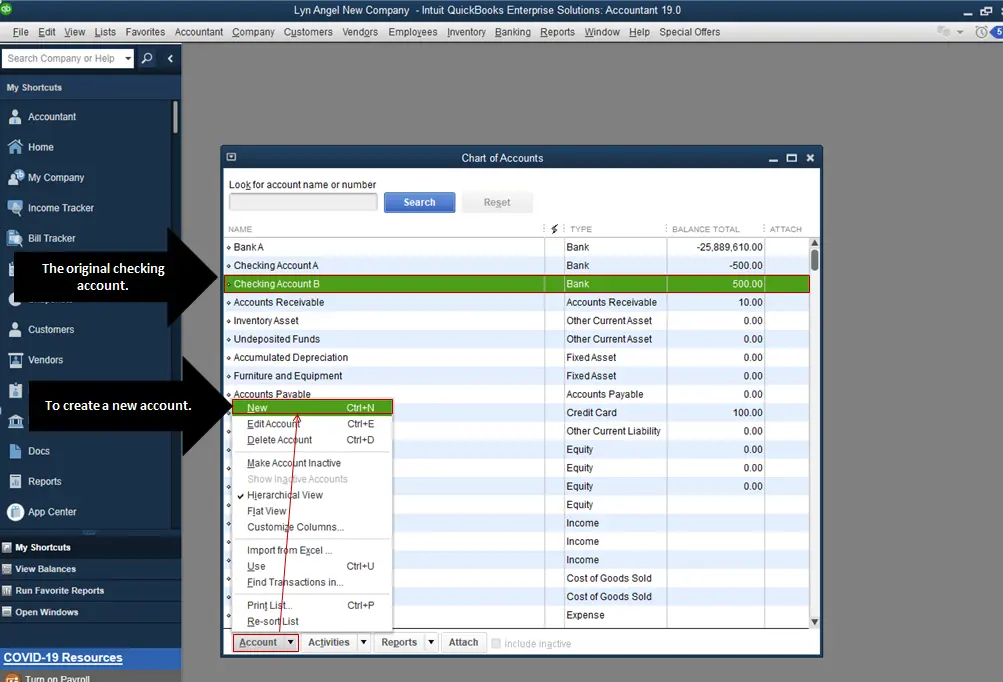The width and height of the screenshot is (1003, 682).
Task: Click the scroll up arrow in account list
Action: coord(814,243)
